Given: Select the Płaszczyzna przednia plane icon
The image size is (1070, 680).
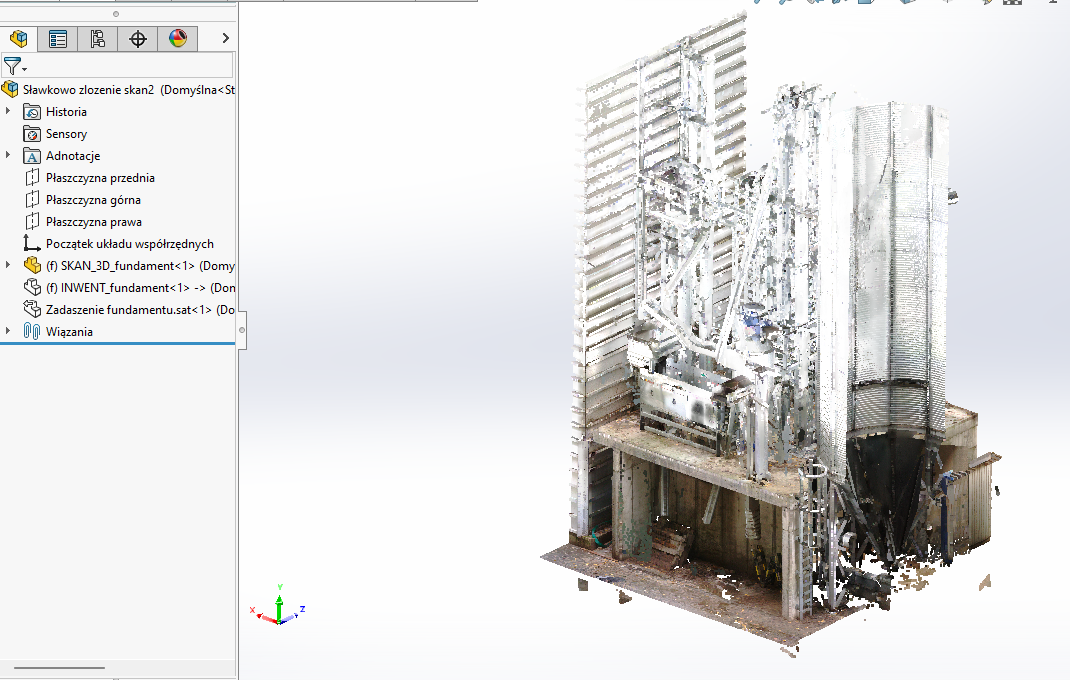Looking at the screenshot, I should tap(32, 178).
